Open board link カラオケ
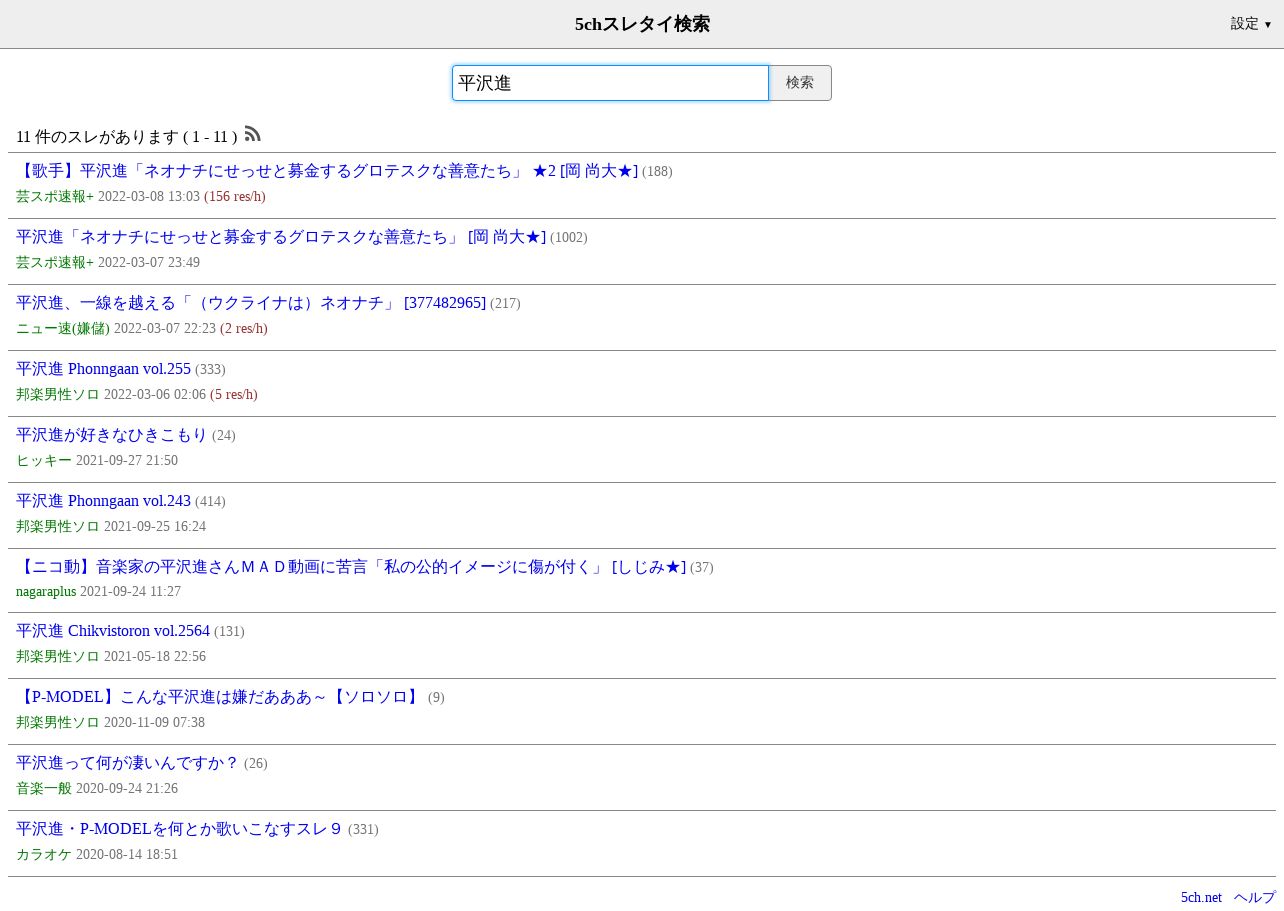The height and width of the screenshot is (911, 1284). [x=44, y=855]
